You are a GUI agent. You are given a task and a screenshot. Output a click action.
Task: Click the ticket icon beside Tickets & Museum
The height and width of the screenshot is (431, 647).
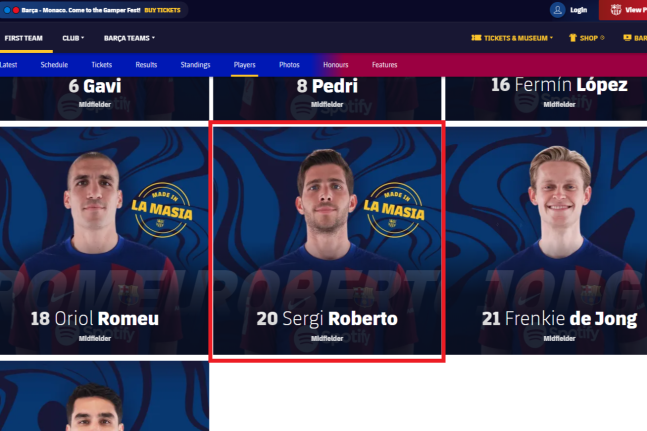coord(476,38)
